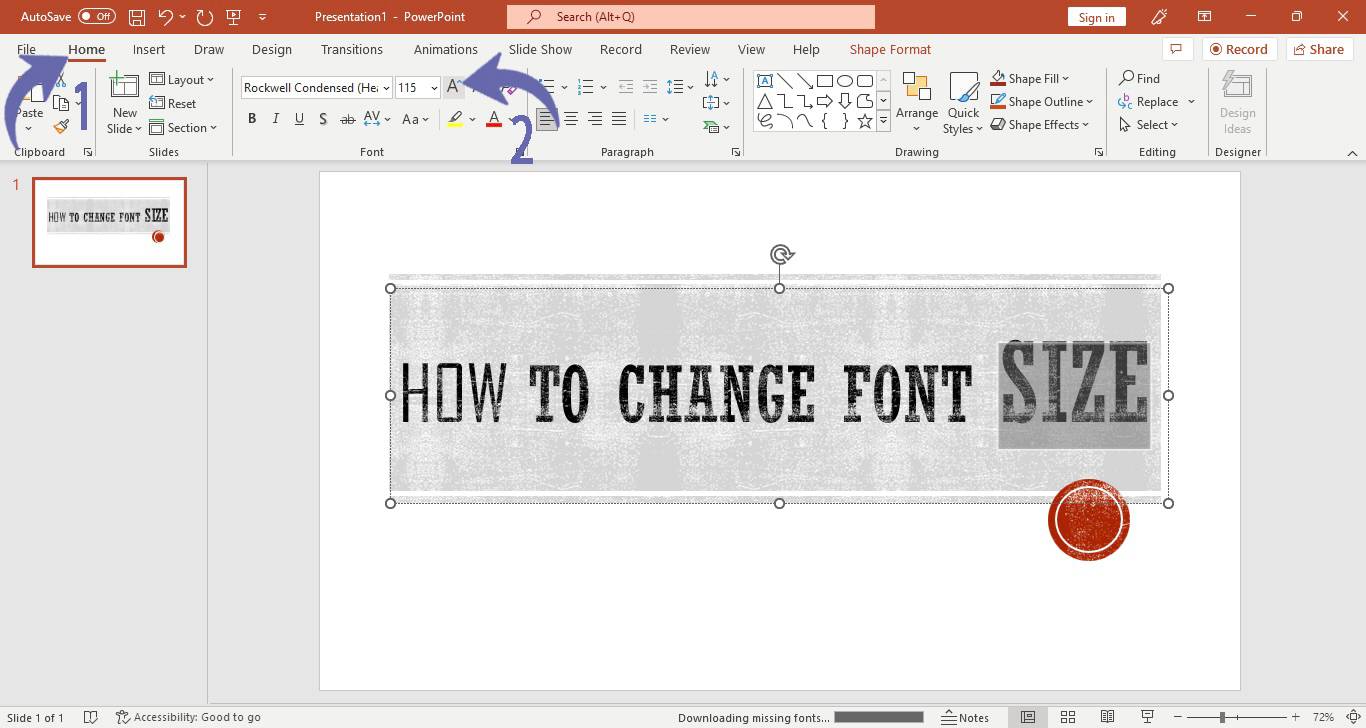The width and height of the screenshot is (1366, 728).
Task: Switch to the Animations tab
Action: point(446,49)
